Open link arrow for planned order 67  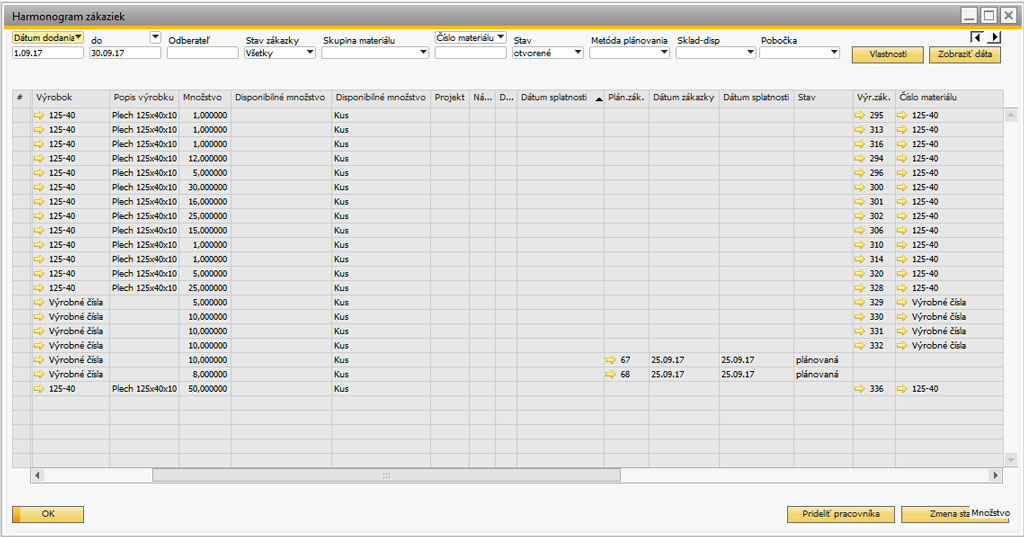pos(611,360)
